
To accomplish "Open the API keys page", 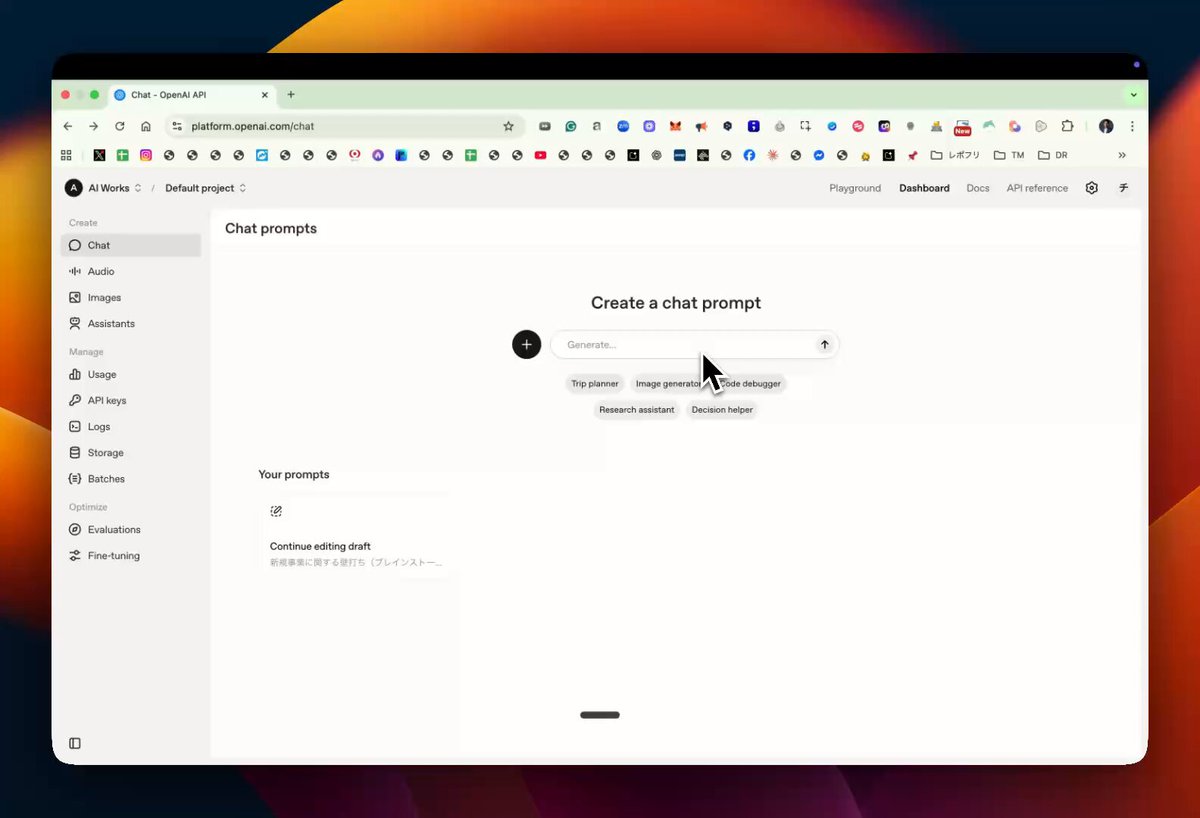I will tap(131, 400).
